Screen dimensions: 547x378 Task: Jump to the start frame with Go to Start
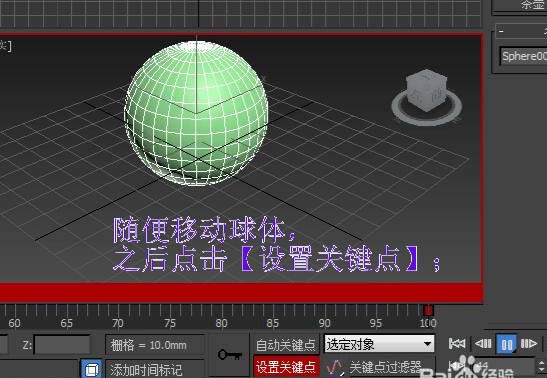click(x=457, y=343)
